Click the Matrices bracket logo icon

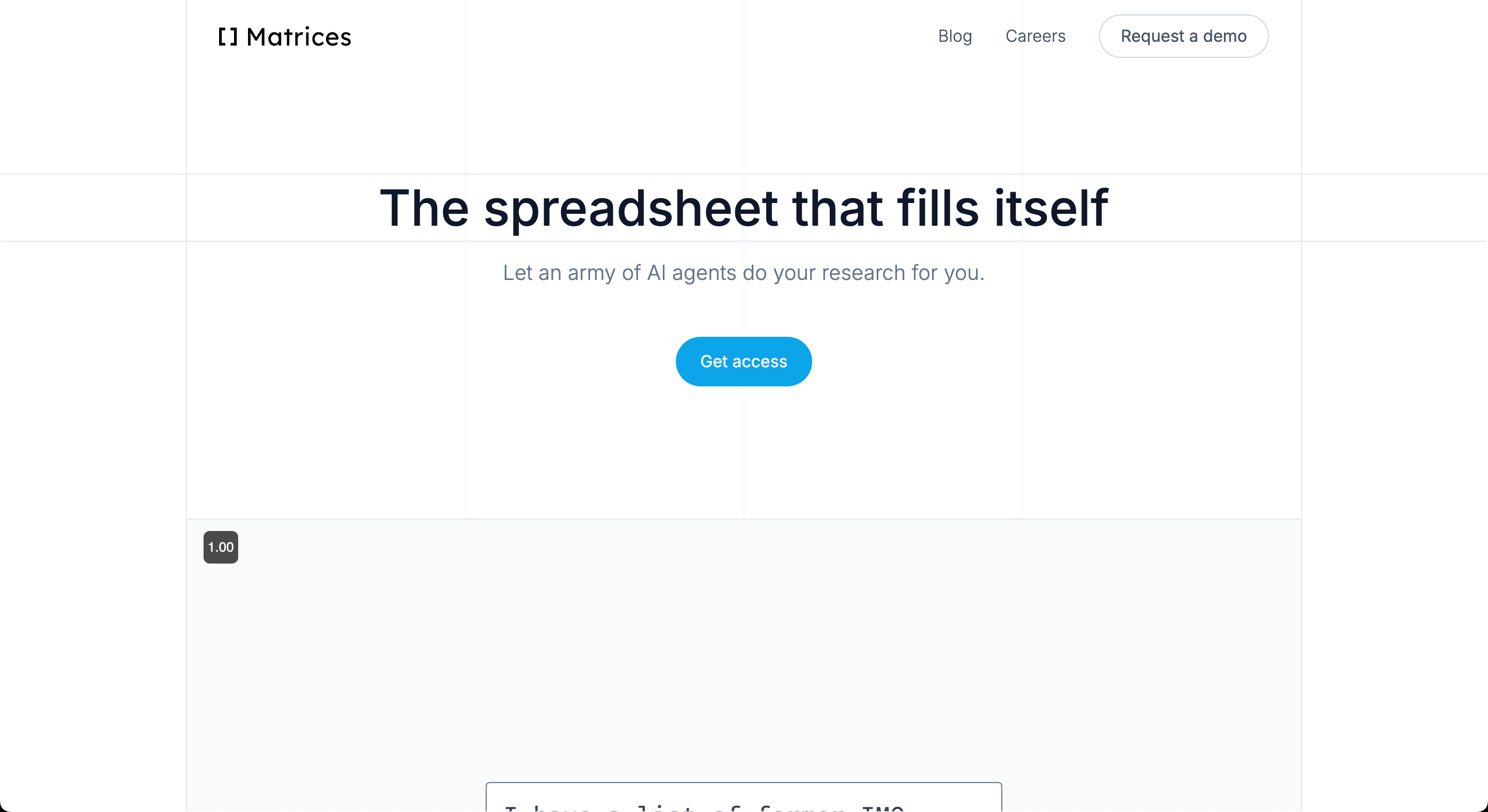227,36
